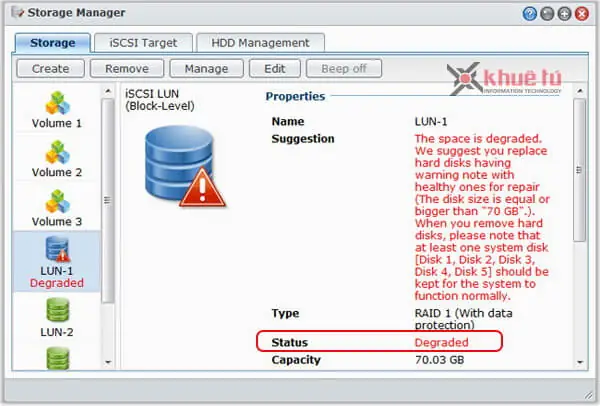This screenshot has width=600, height=406.
Task: Switch to the Storage tab
Action: tap(52, 42)
